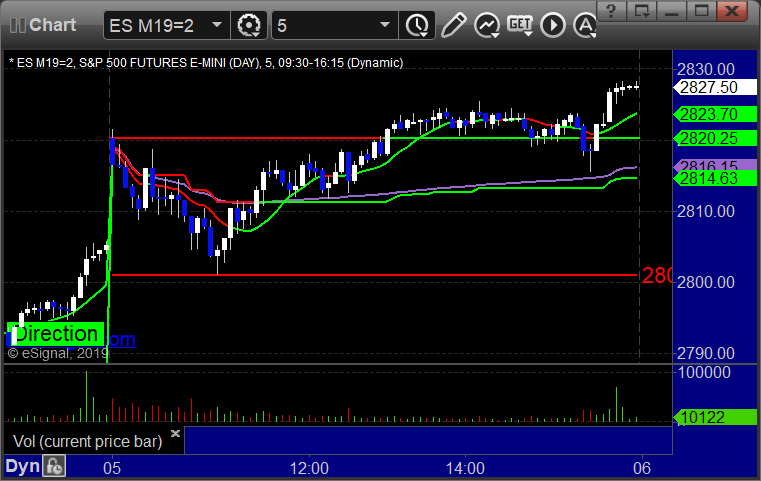The image size is (761, 481).
Task: Select the 2823.70 green price marker
Action: 715,115
